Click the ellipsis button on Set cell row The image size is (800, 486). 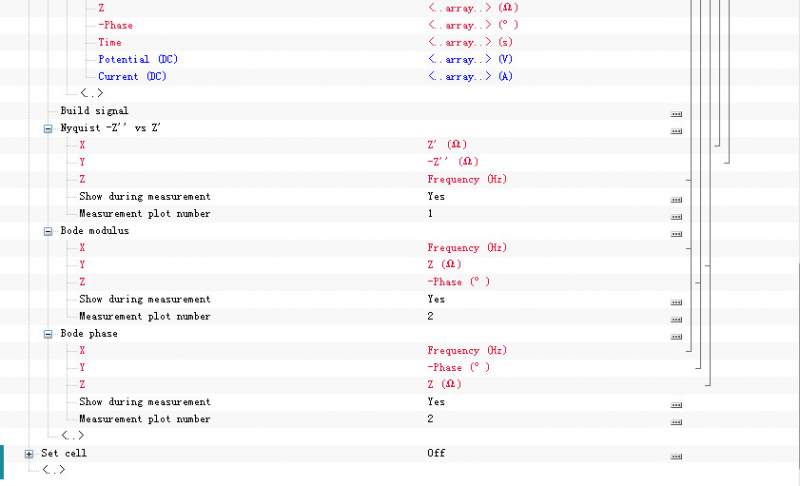[x=676, y=455]
